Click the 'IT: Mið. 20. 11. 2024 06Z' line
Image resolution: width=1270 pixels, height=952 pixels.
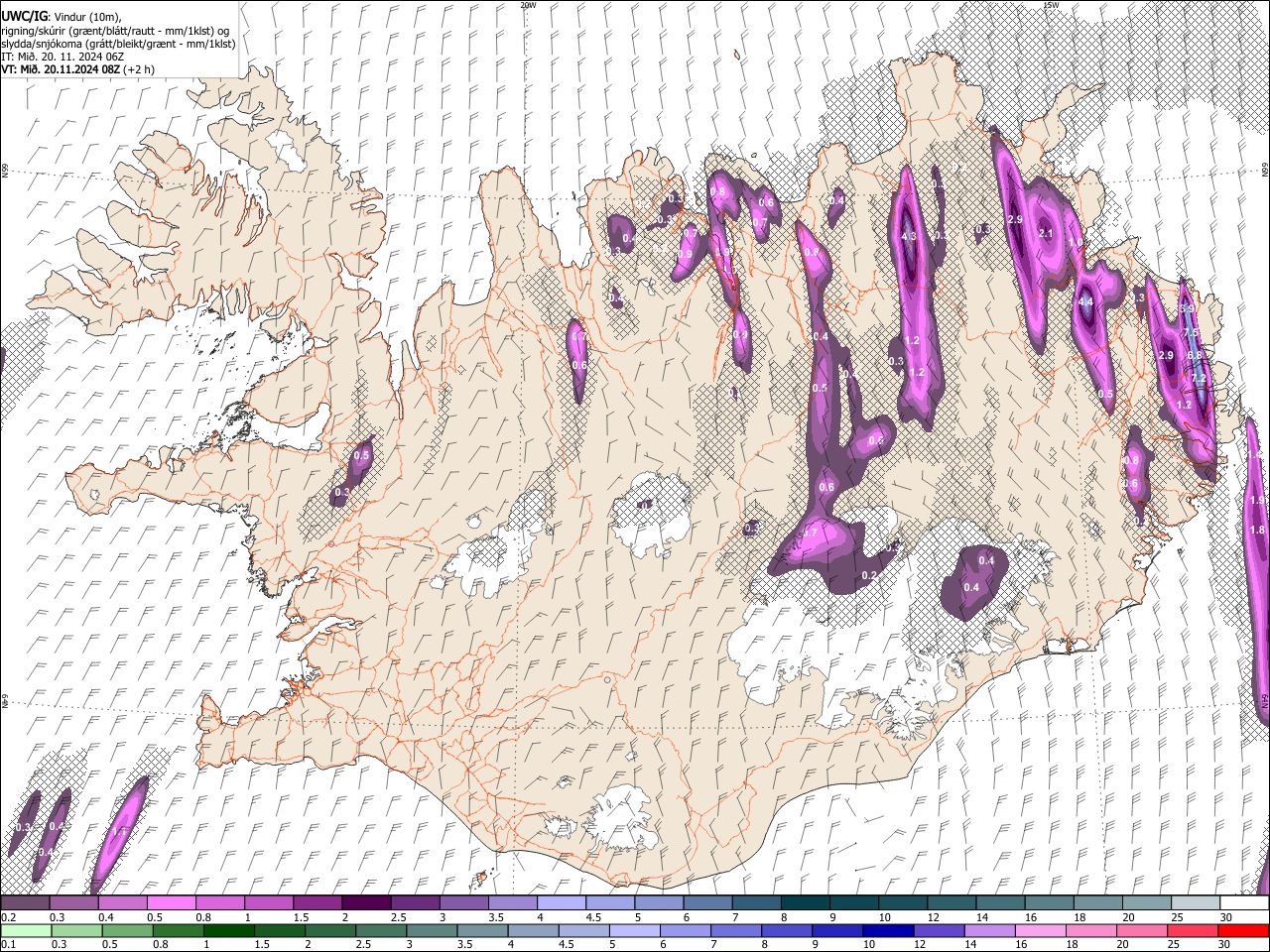[63, 57]
